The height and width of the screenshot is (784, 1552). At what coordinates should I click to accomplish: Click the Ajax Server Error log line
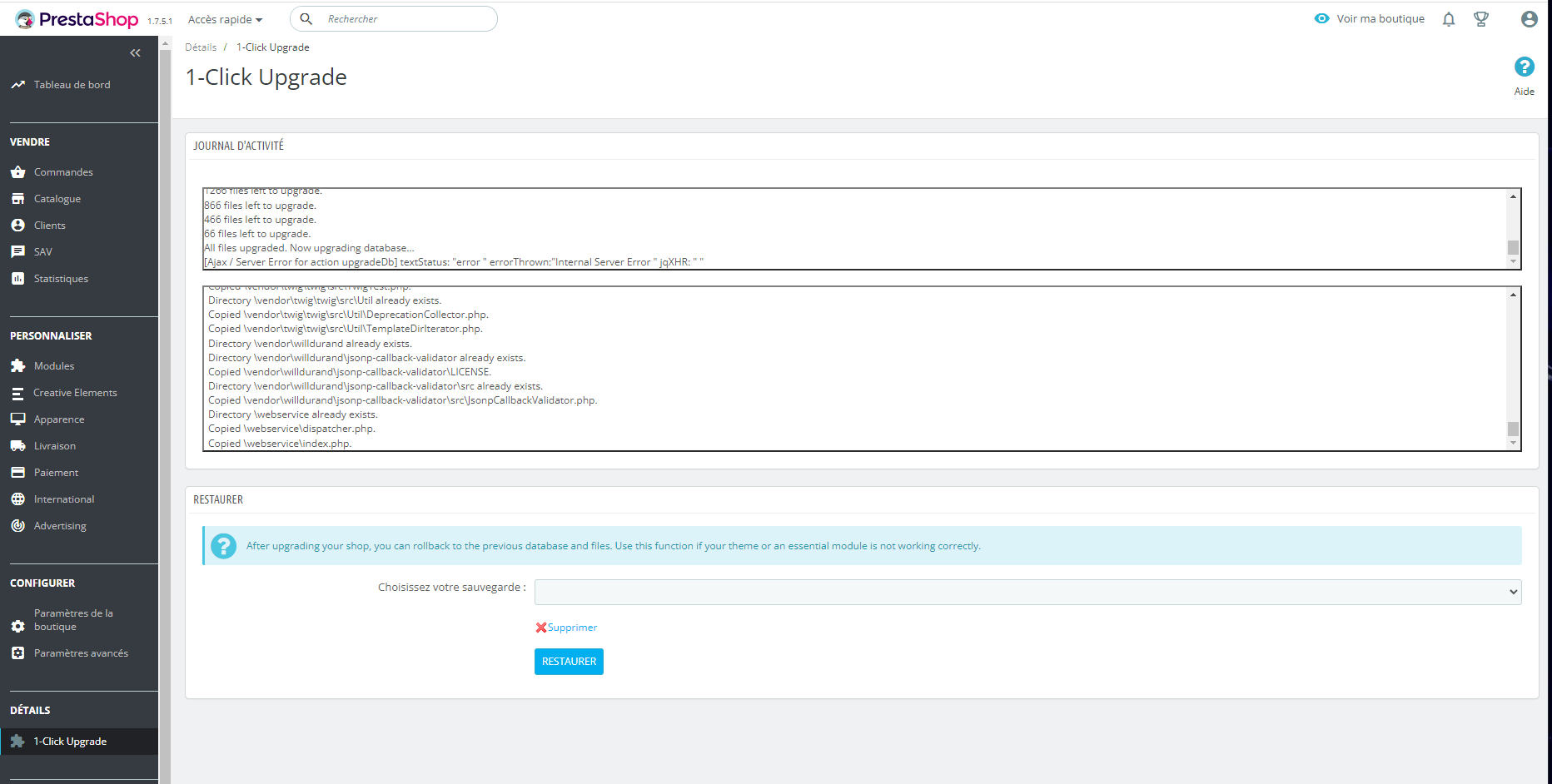click(x=454, y=262)
